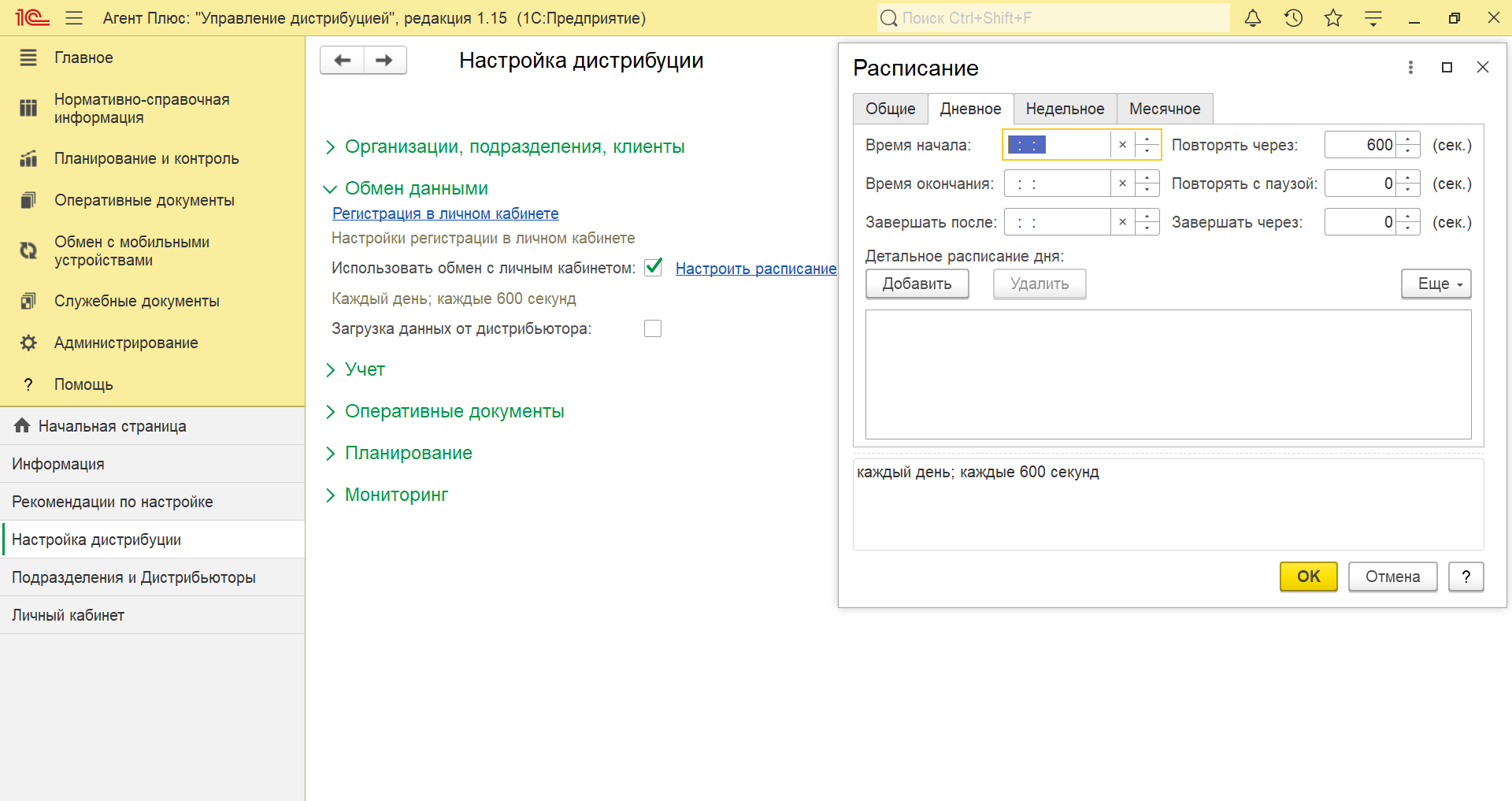Clear the Время начала field
This screenshot has height=801, width=1512.
coord(1122,145)
